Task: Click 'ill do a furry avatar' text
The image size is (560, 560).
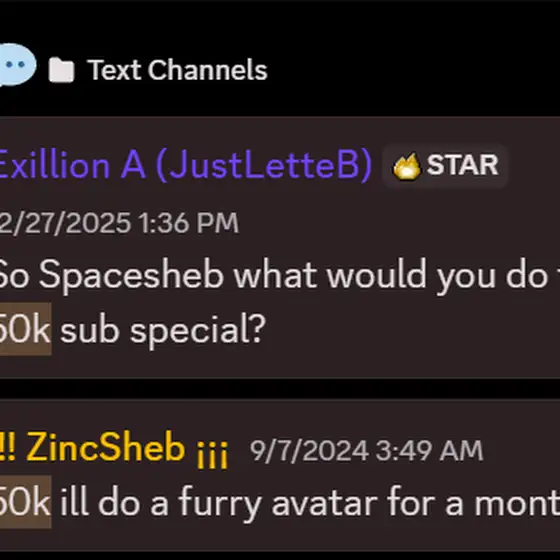Action: (x=218, y=504)
